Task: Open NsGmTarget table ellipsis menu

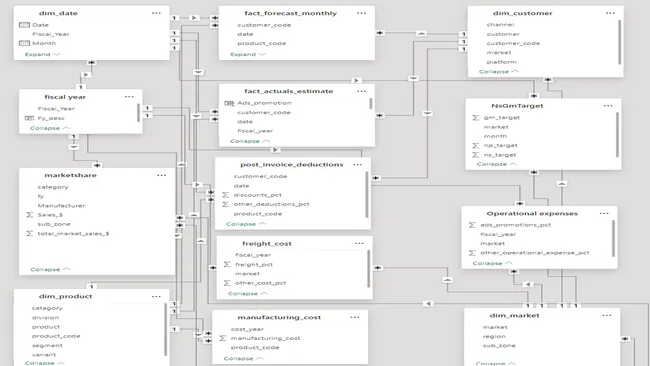Action: [x=608, y=106]
